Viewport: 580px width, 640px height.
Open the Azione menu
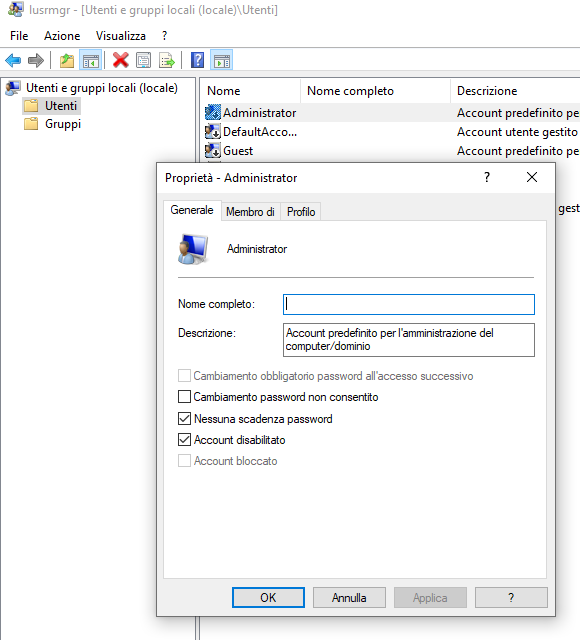coord(62,36)
